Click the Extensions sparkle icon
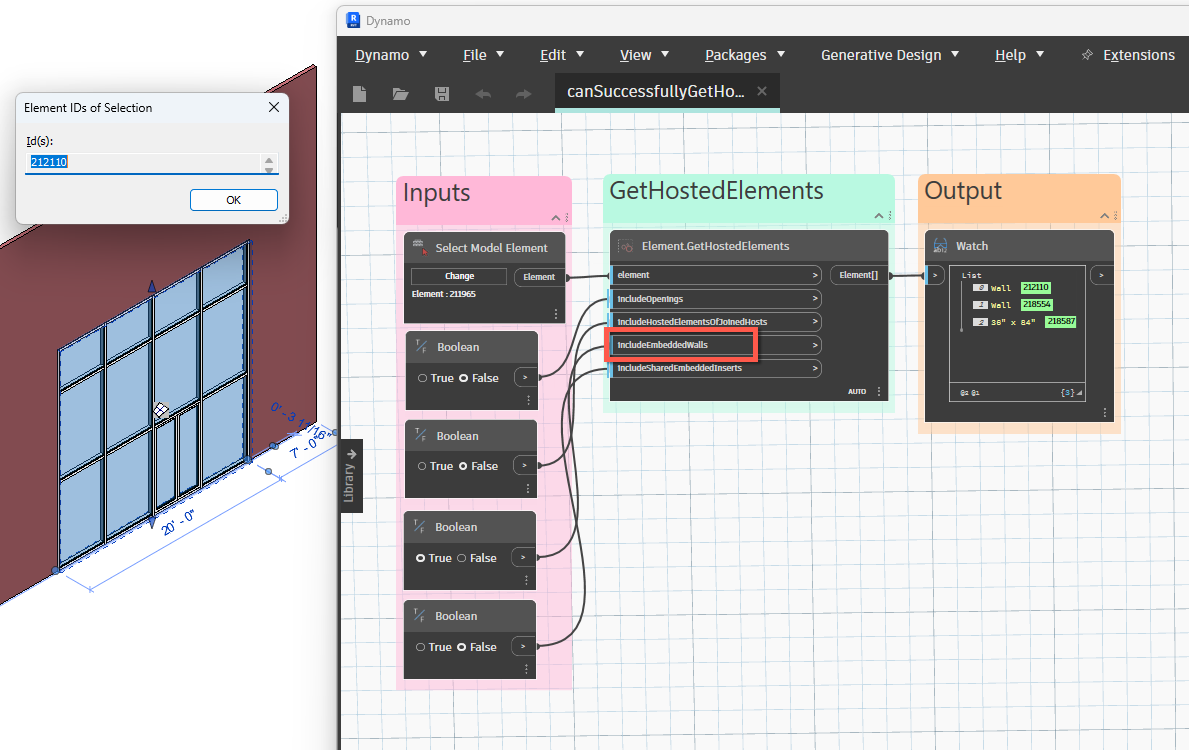Image resolution: width=1189 pixels, height=750 pixels. coord(1087,55)
